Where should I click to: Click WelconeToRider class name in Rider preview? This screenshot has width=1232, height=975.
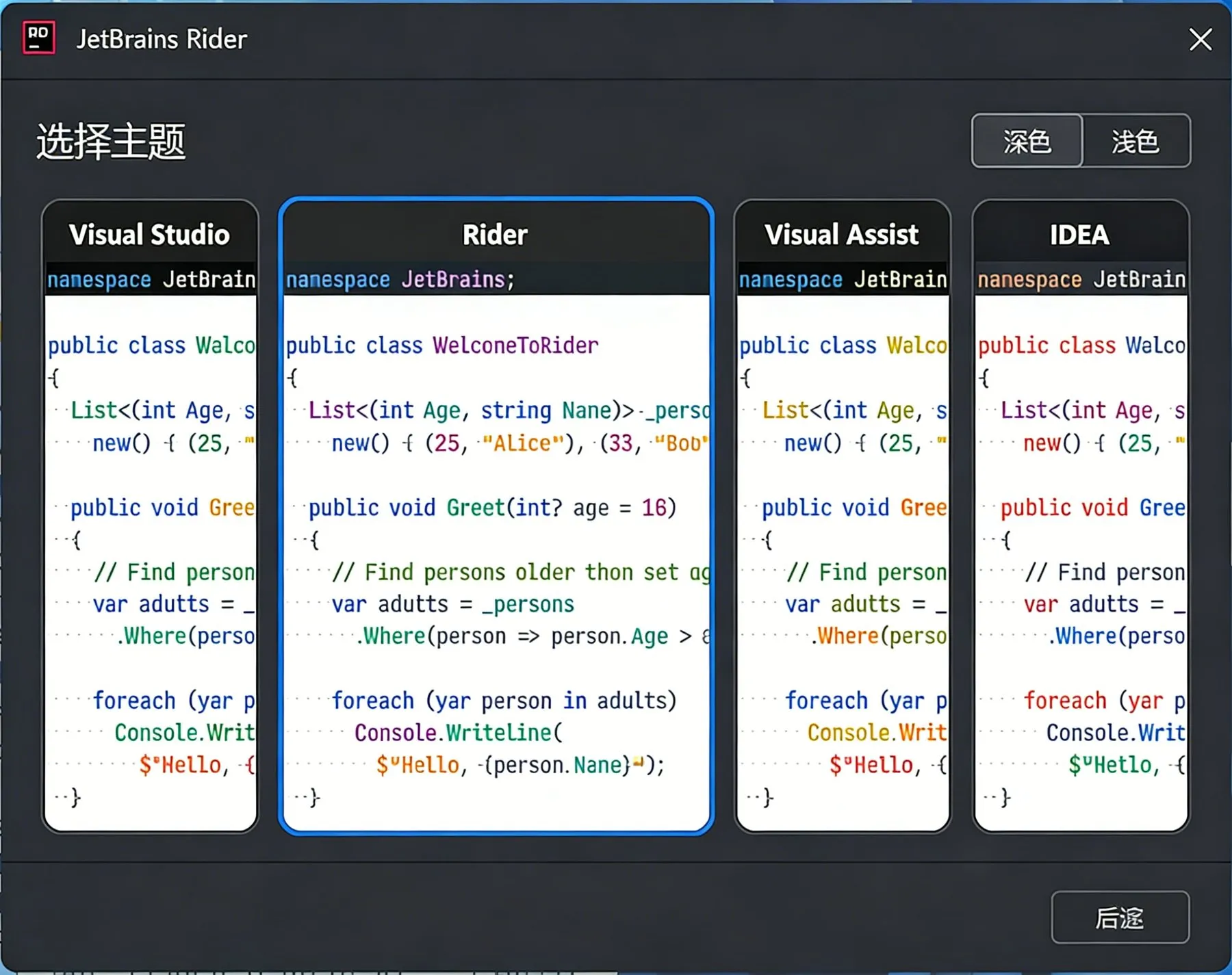515,345
